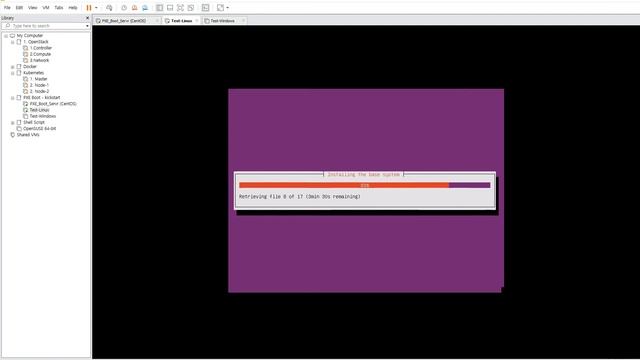The height and width of the screenshot is (360, 640).
Task: Toggle the Show Library panel icon
Action: pos(160,8)
